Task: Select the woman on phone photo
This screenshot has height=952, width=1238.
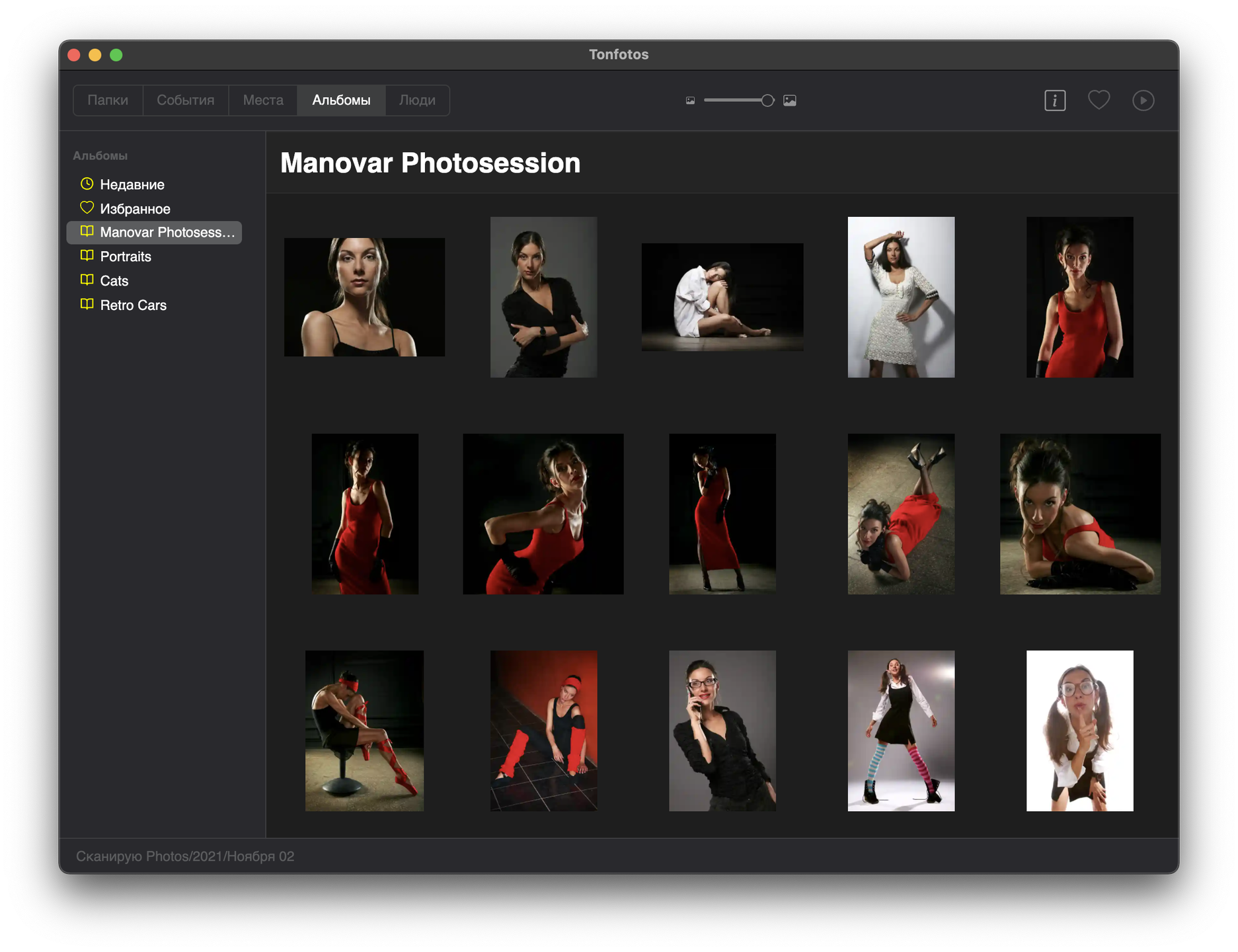Action: coord(722,731)
